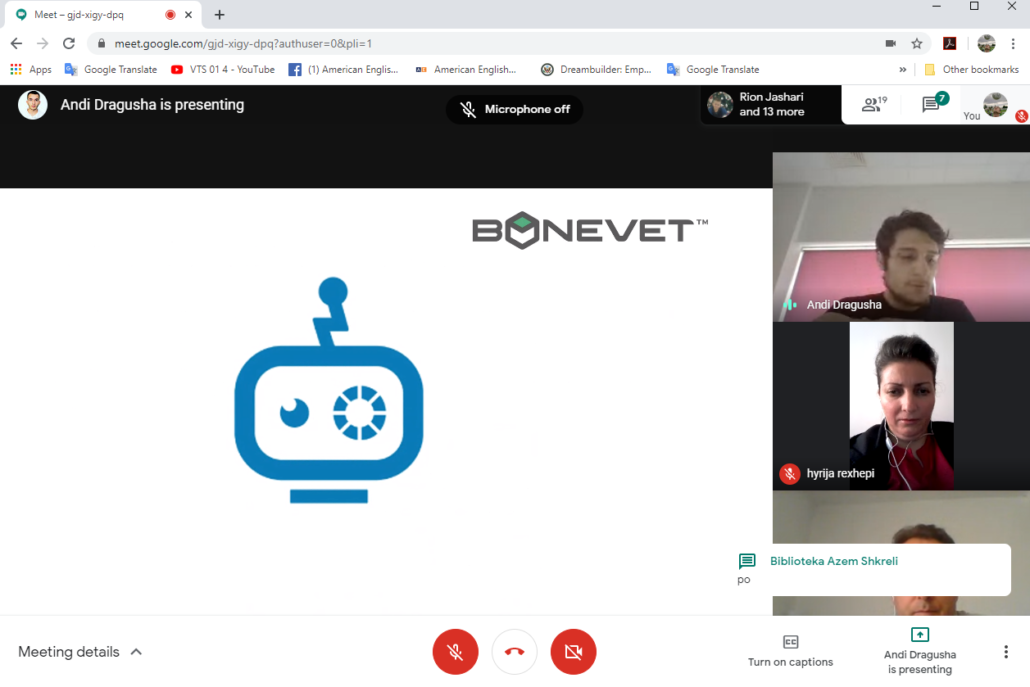Image resolution: width=1030 pixels, height=687 pixels.
Task: Bookmark this page with star icon
Action: click(917, 43)
